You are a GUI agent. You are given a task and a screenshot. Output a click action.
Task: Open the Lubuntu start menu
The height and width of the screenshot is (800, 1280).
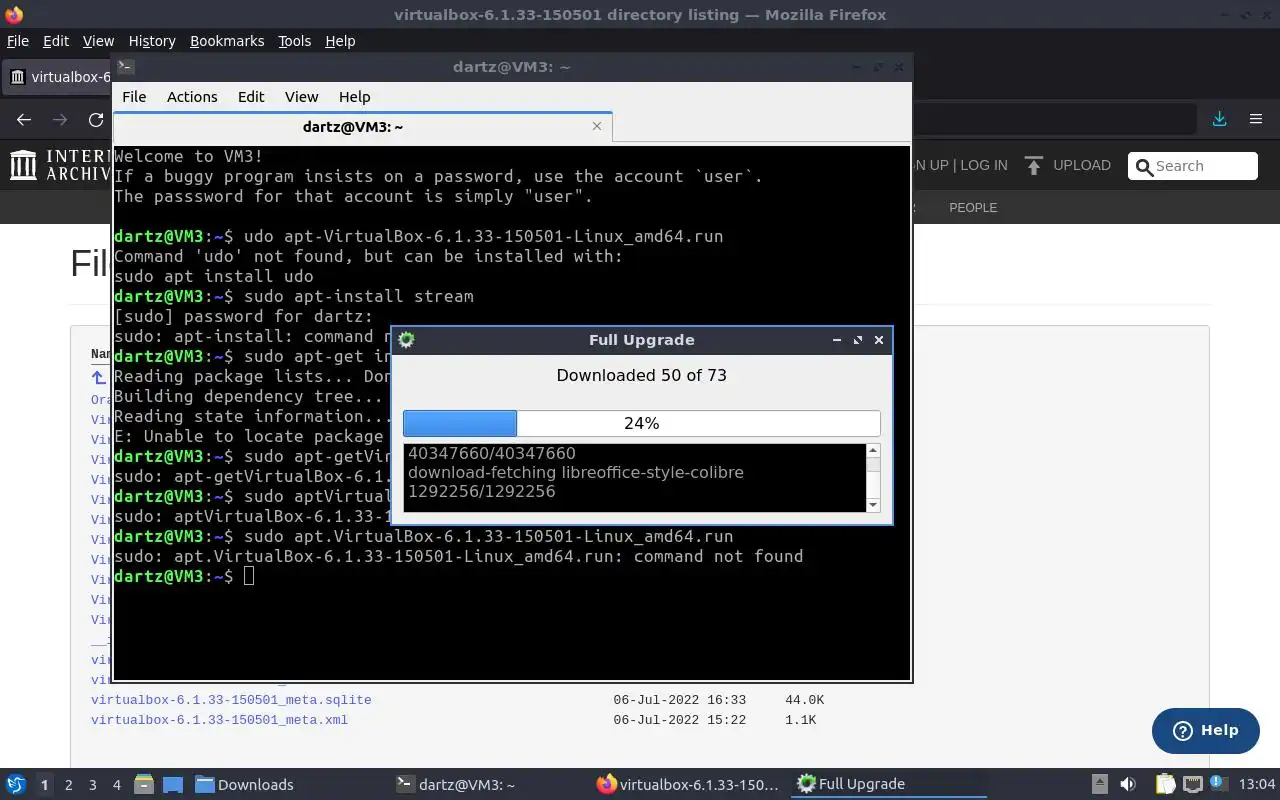pos(16,784)
